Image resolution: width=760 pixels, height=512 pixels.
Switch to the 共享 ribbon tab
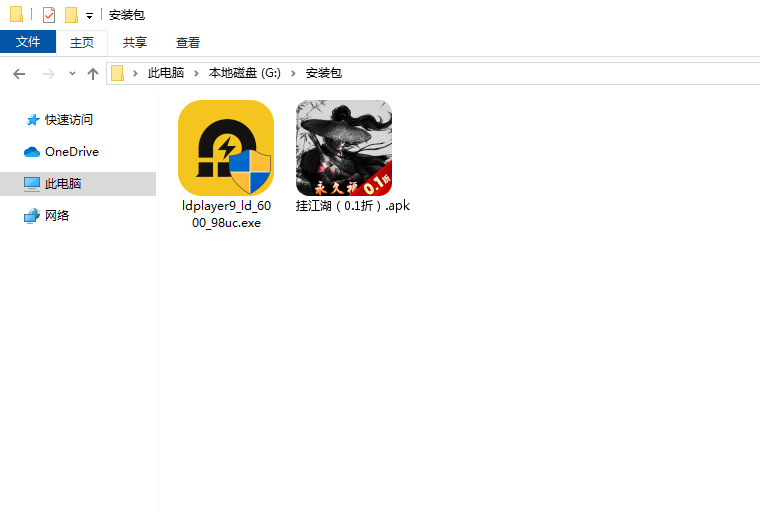coord(135,42)
